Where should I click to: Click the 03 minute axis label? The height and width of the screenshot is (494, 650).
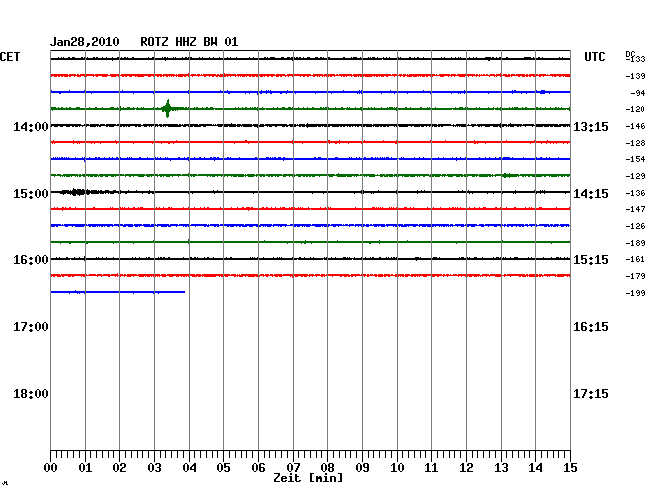pyautogui.click(x=154, y=468)
